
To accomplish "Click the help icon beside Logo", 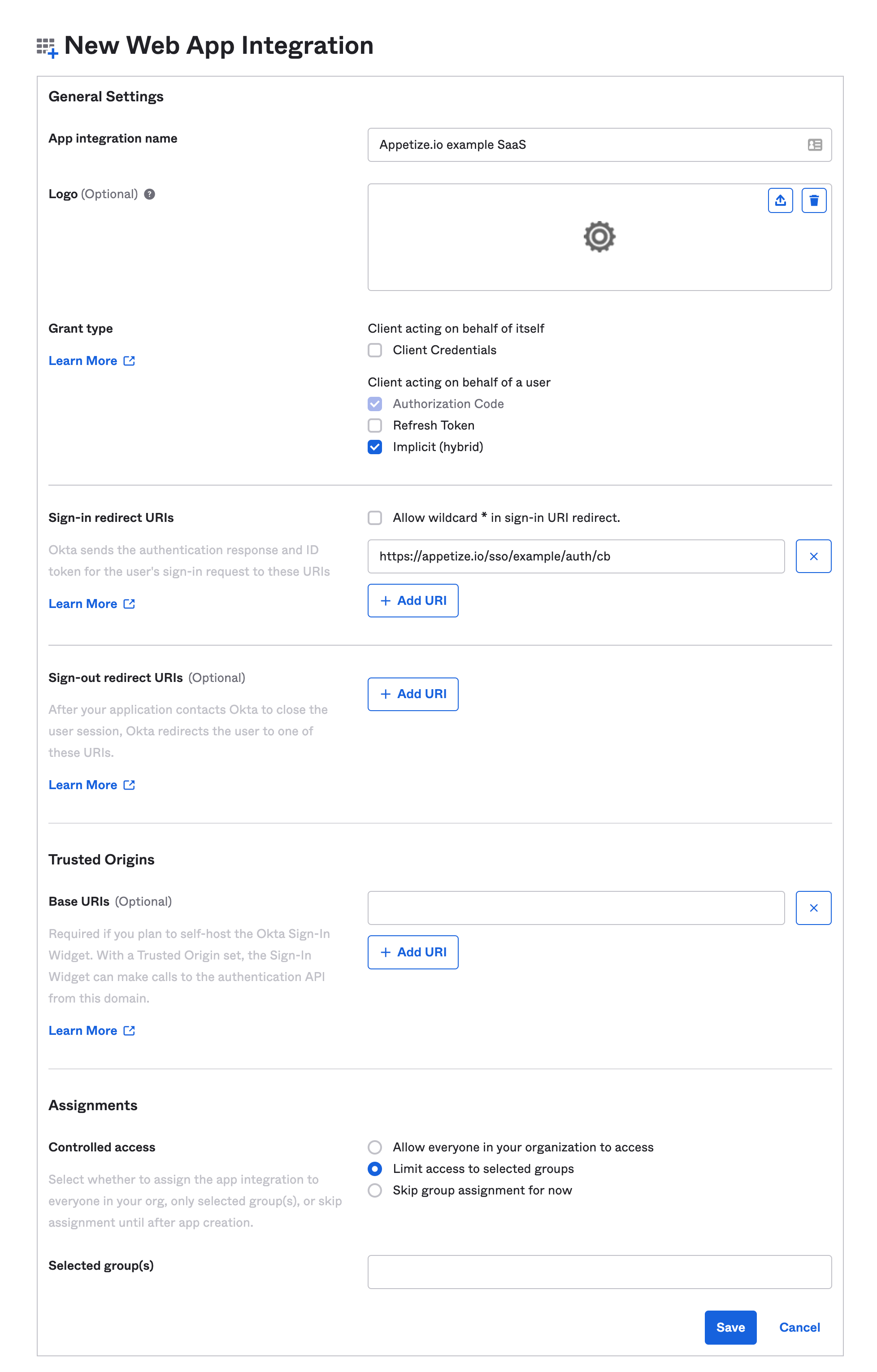I will pyautogui.click(x=149, y=194).
